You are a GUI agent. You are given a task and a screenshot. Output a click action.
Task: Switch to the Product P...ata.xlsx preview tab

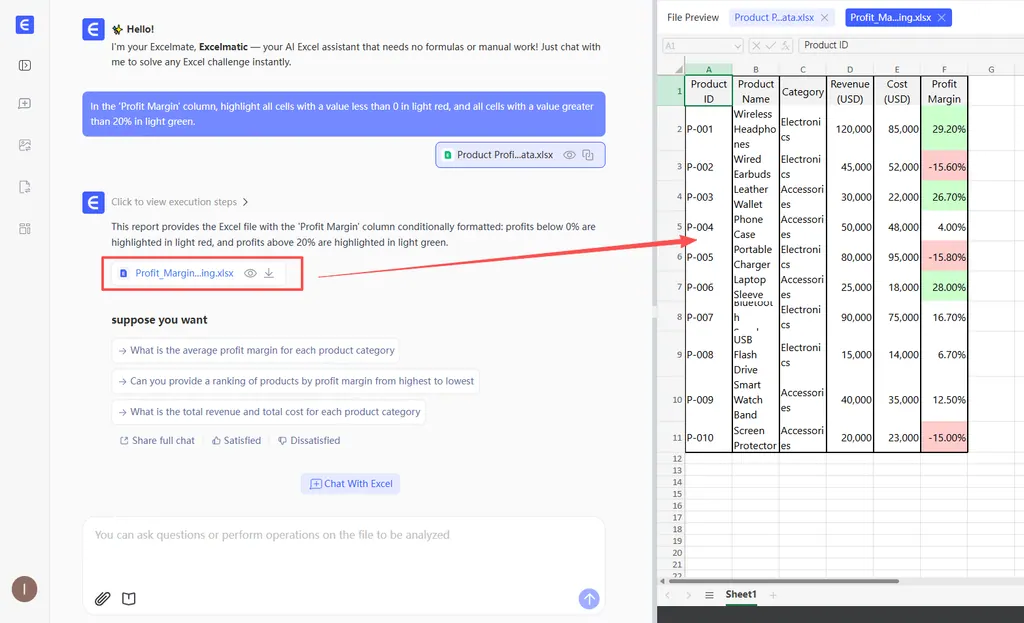(x=772, y=17)
